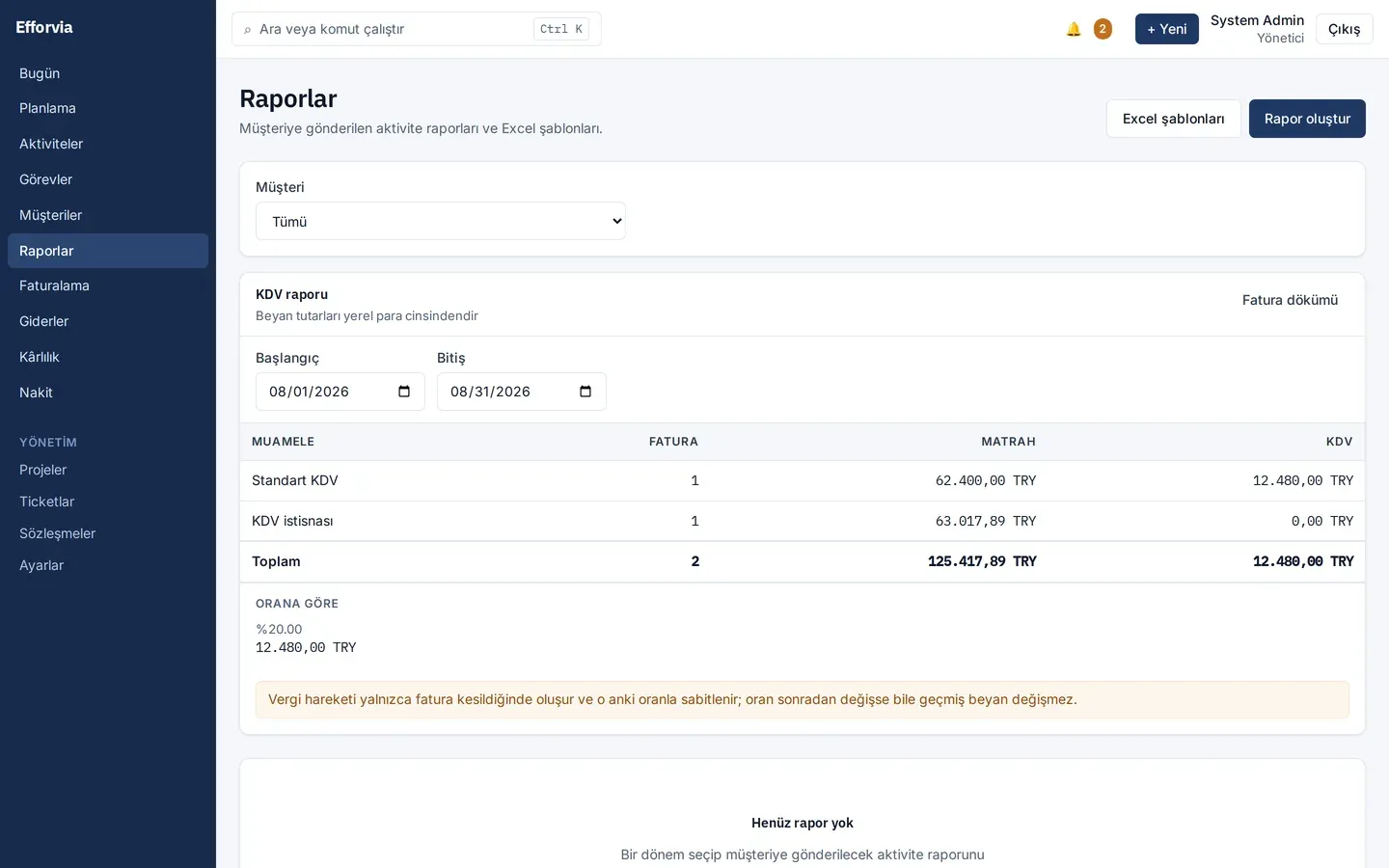Select Raporlar in the sidebar
Screen dimensions: 1389x868
(x=108, y=251)
